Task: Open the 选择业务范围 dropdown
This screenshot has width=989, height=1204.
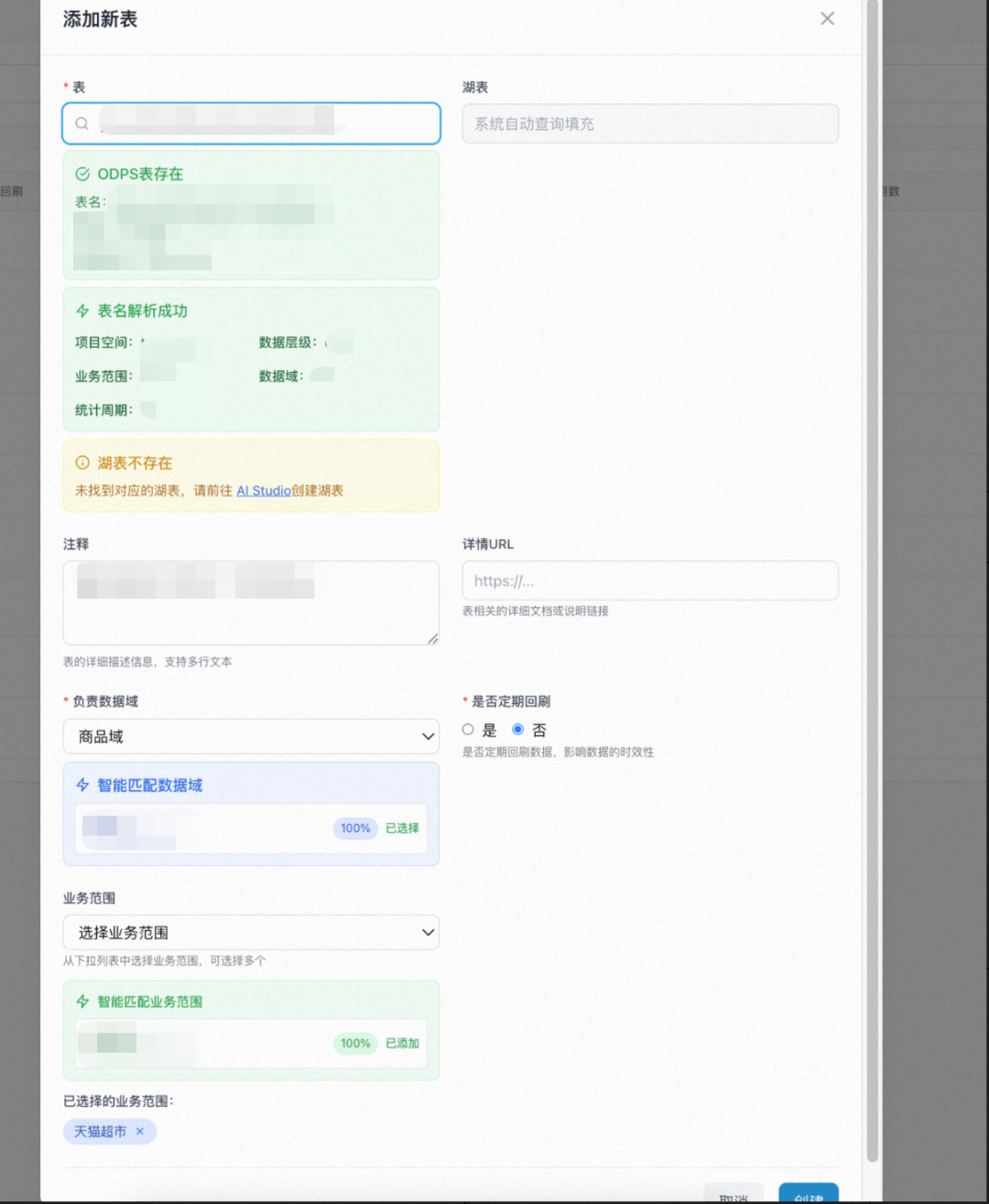Action: click(x=251, y=932)
